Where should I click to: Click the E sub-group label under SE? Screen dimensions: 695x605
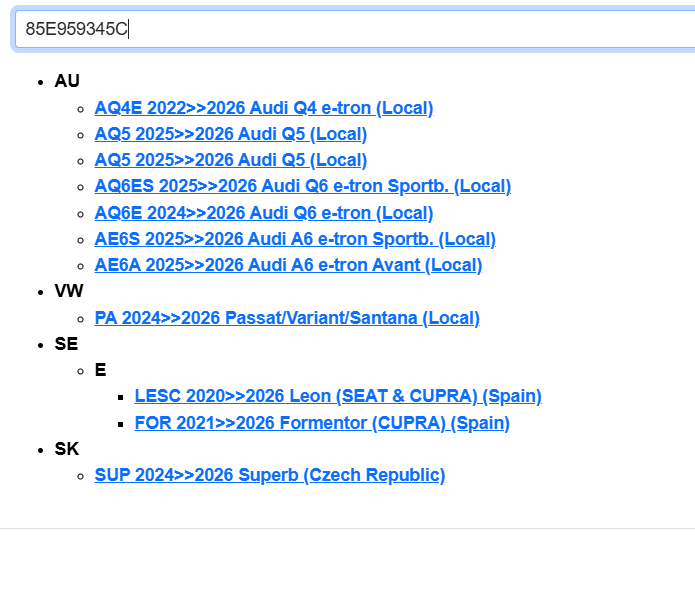tap(100, 370)
